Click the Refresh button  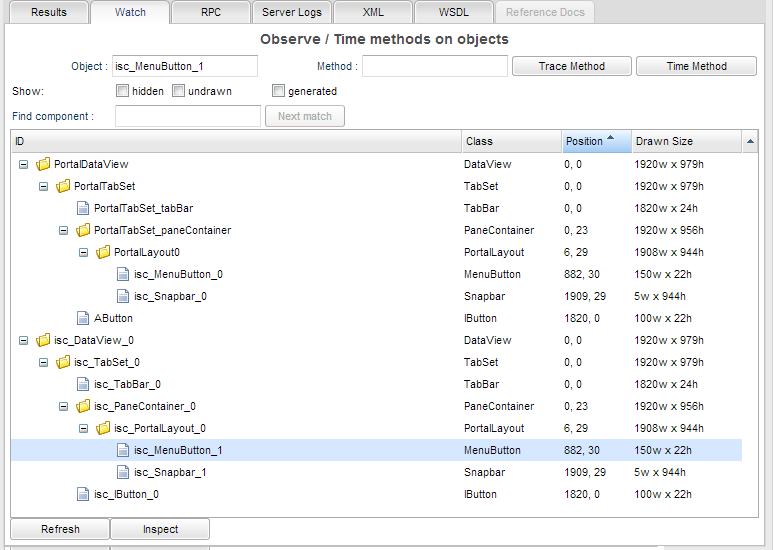pyautogui.click(x=60, y=529)
